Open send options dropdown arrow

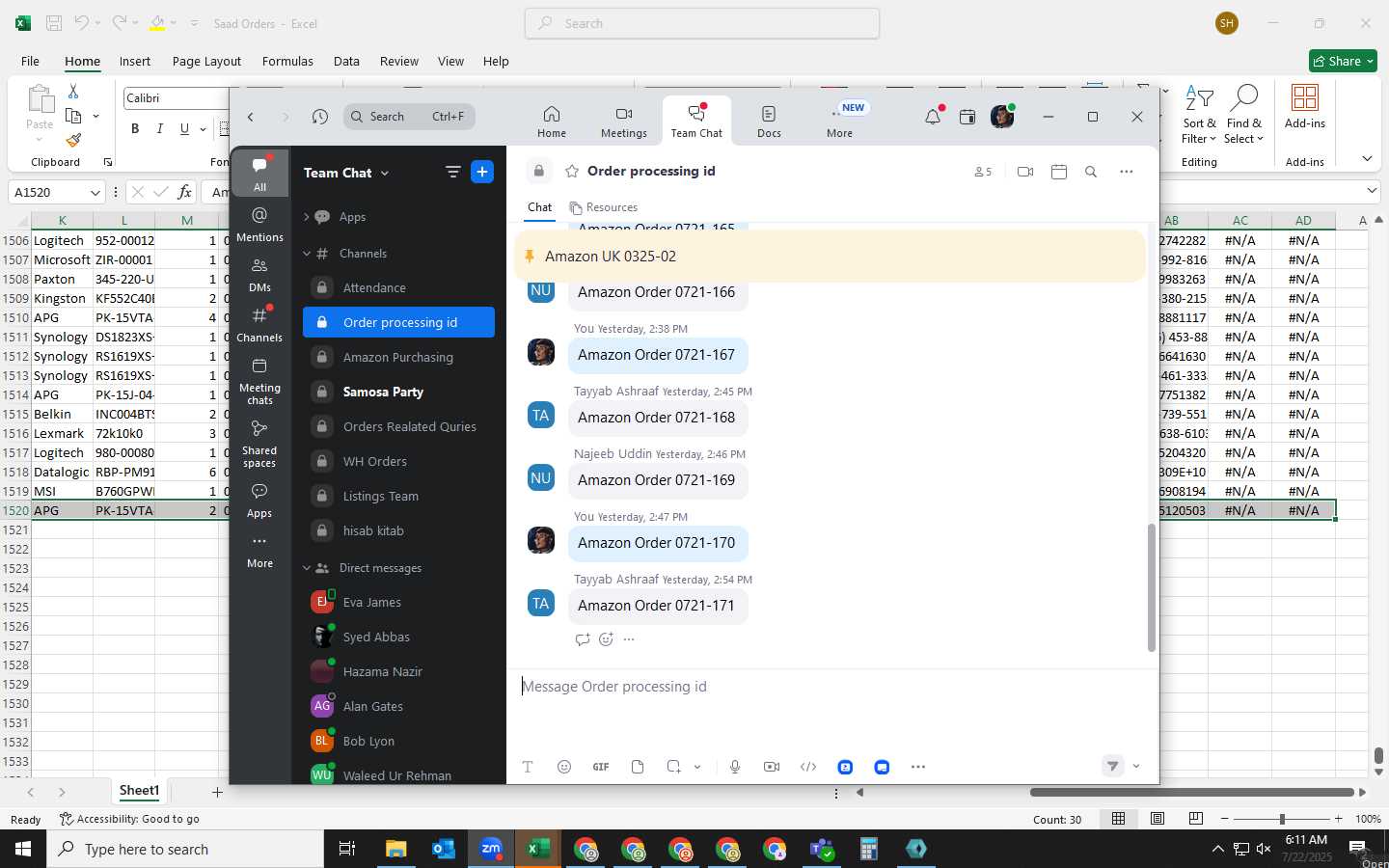click(1136, 766)
